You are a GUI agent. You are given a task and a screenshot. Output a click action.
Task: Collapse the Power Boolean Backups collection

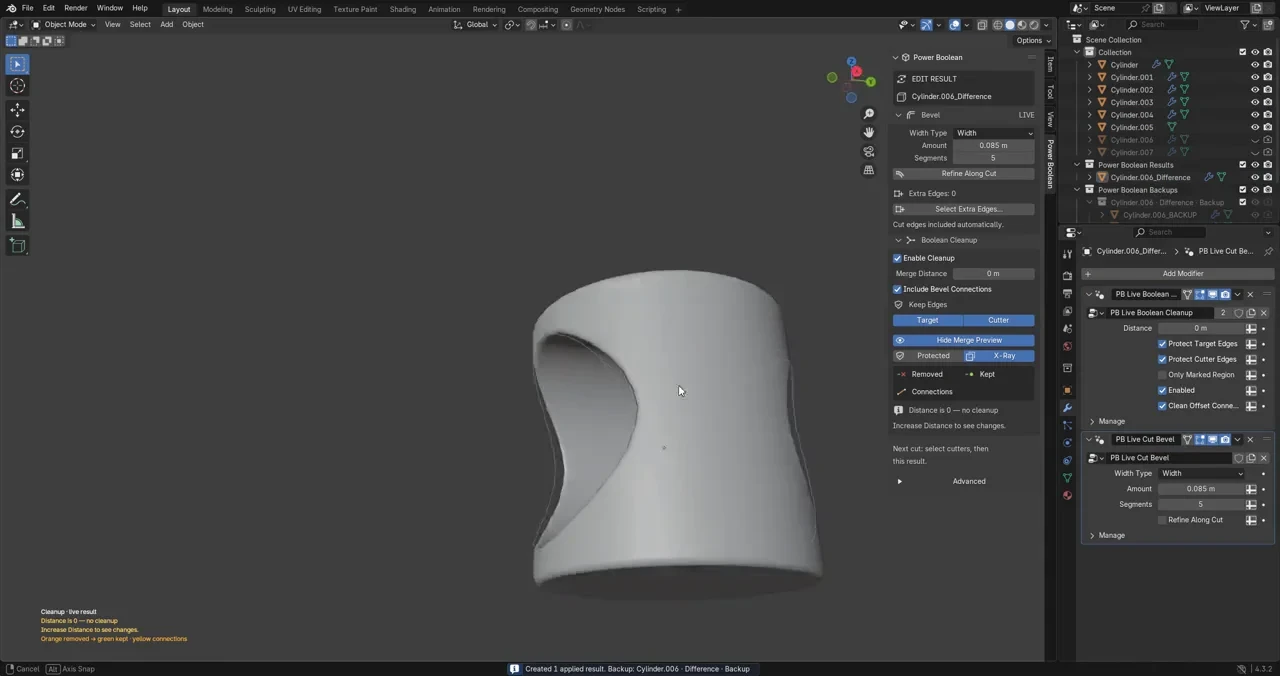click(x=1078, y=190)
